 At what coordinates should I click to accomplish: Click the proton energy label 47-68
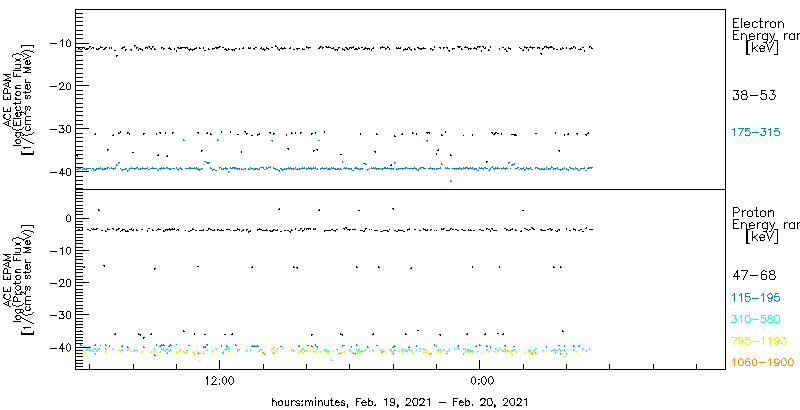coord(754,275)
